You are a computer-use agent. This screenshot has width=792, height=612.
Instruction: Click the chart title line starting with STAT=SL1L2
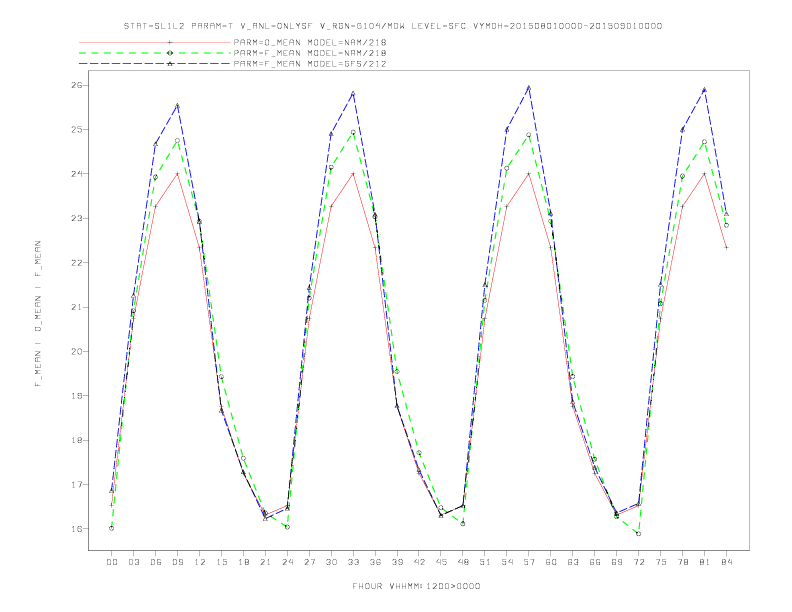point(392,26)
